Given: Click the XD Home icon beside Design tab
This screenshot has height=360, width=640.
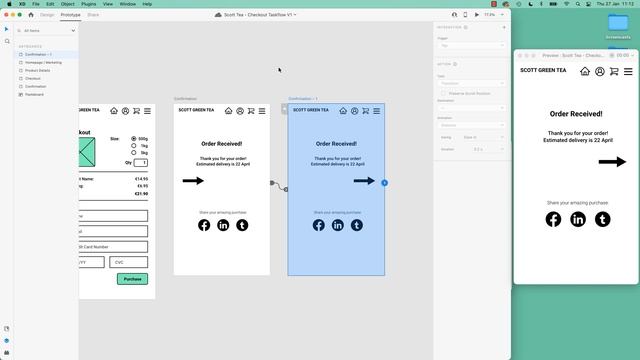Looking at the screenshot, I should (31, 15).
